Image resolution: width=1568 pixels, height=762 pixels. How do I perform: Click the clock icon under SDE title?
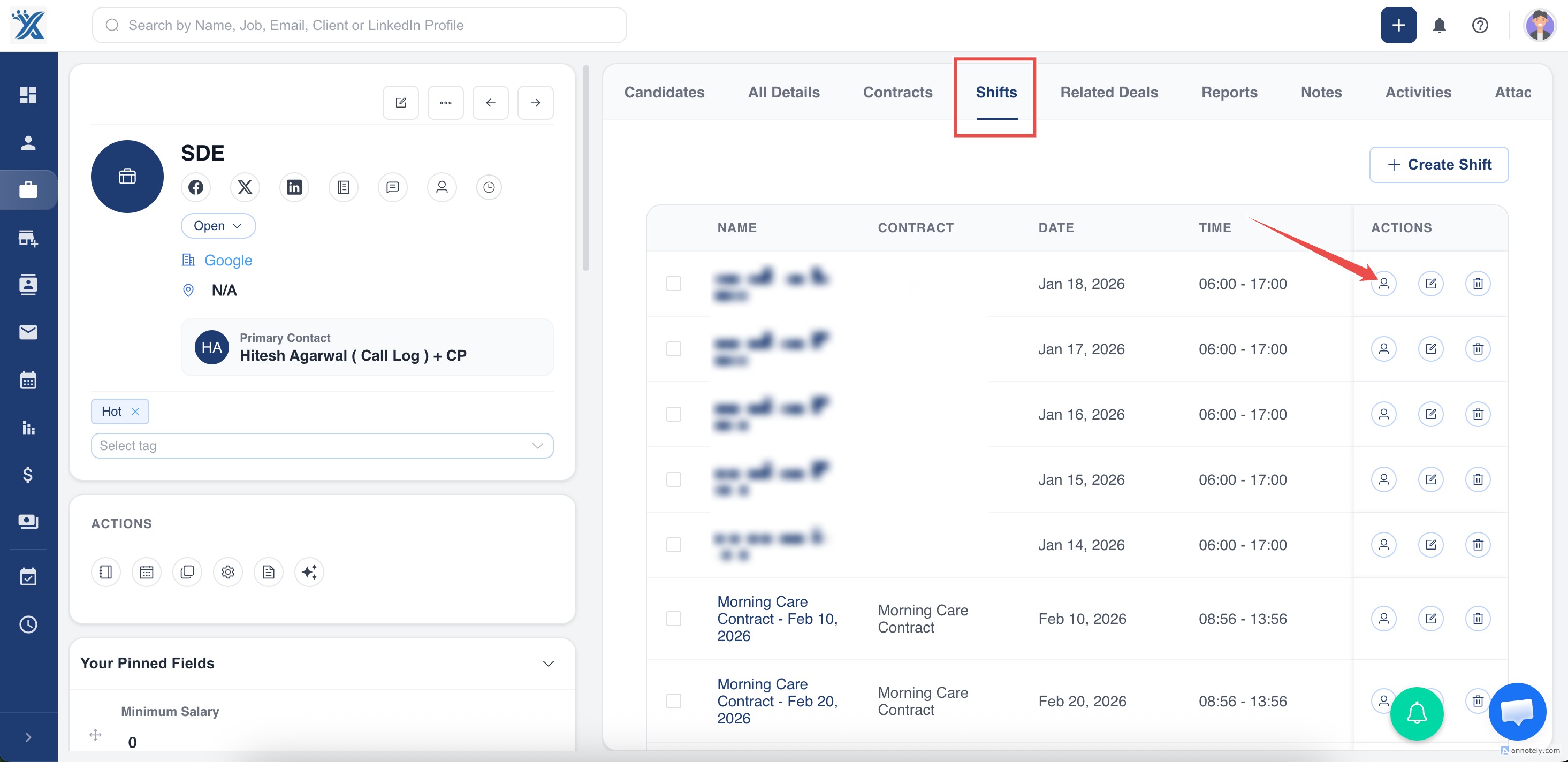pyautogui.click(x=489, y=187)
